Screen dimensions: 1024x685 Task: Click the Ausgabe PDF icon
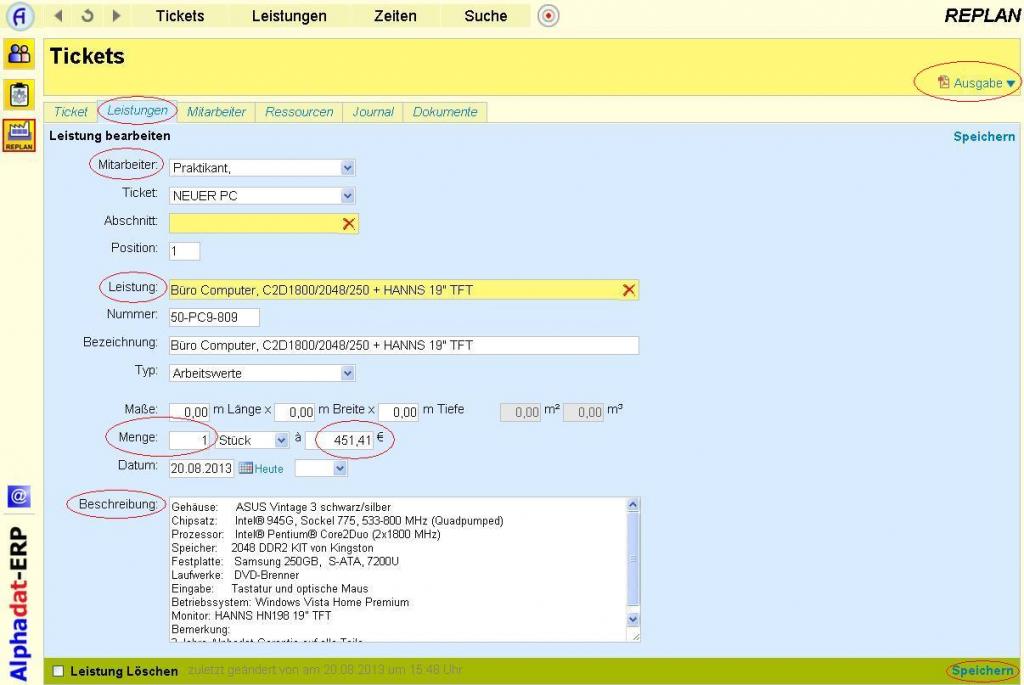click(x=943, y=82)
